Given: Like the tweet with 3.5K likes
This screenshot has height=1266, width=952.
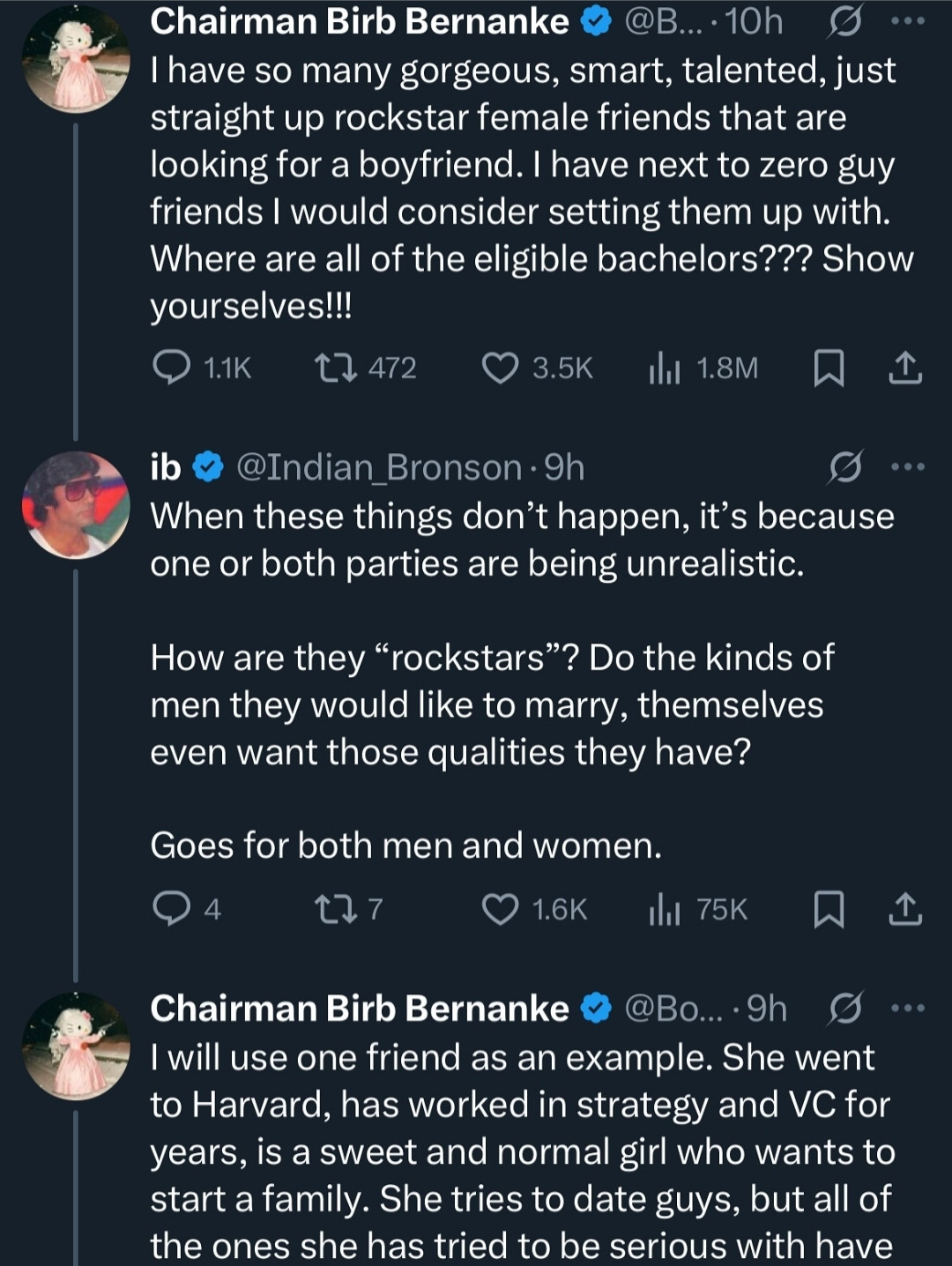Looking at the screenshot, I should (500, 368).
